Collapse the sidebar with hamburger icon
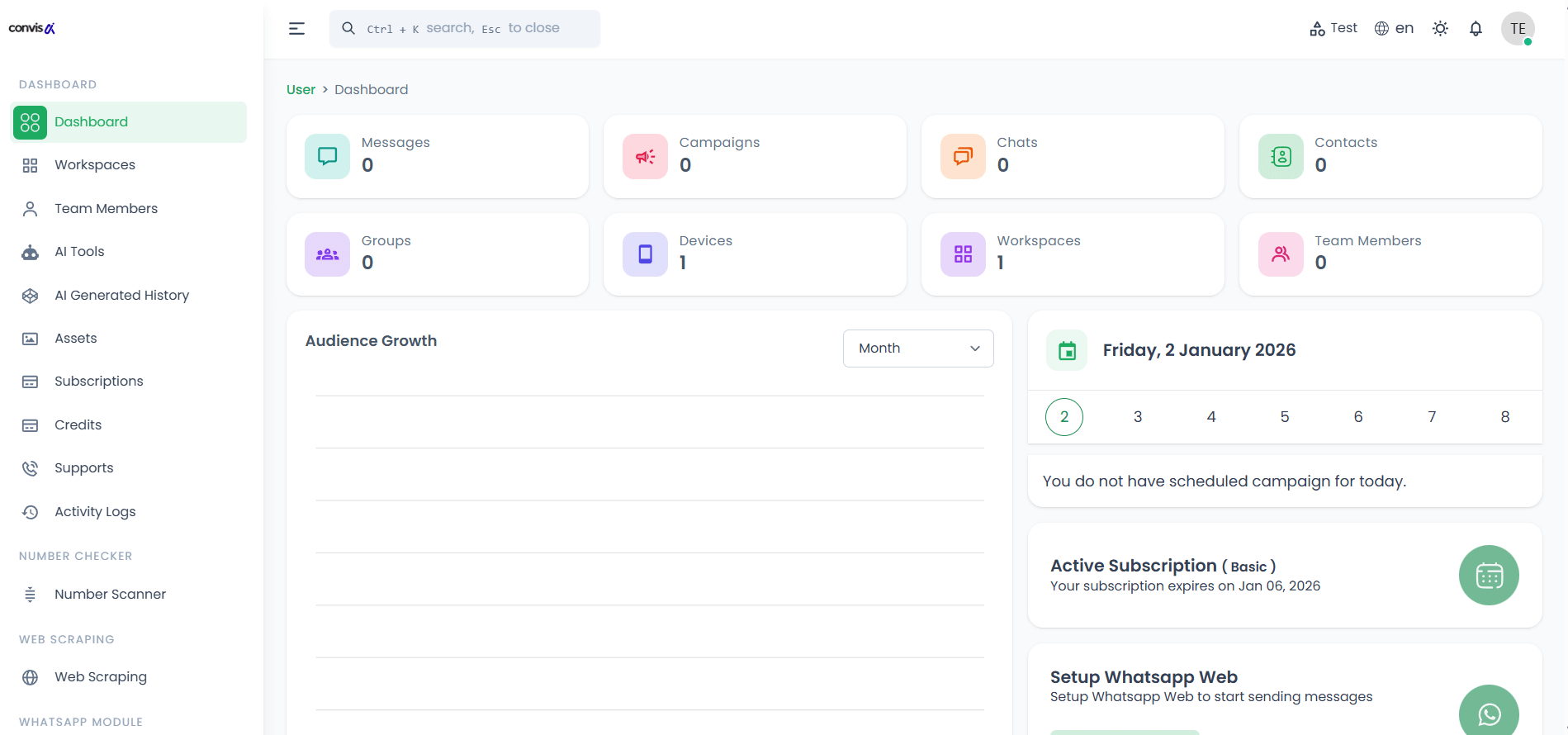The height and width of the screenshot is (735, 1568). [296, 29]
